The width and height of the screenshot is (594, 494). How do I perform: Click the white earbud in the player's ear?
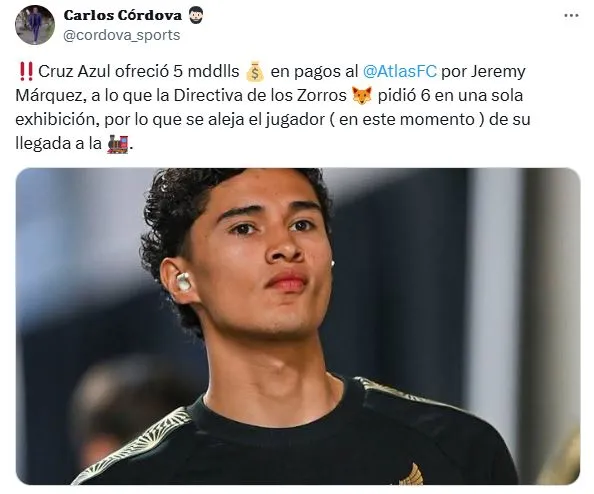click(x=183, y=281)
